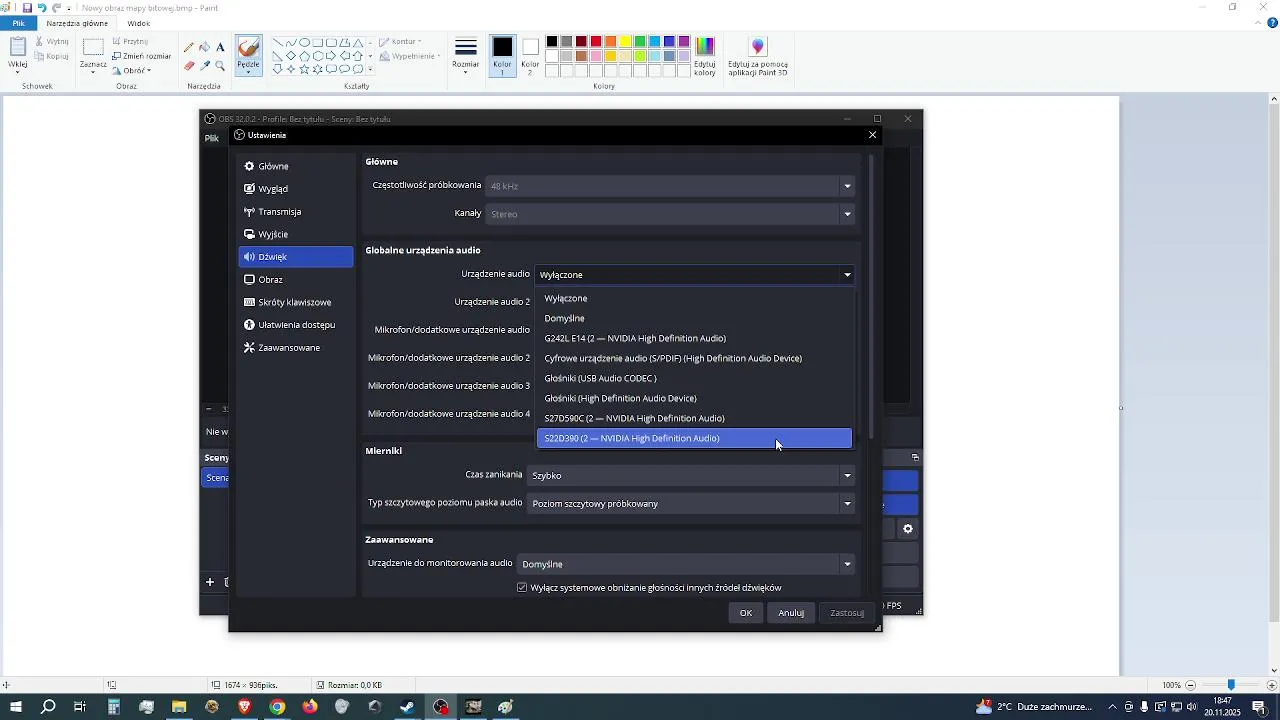Open Steam from the taskbar
This screenshot has width=1280, height=720.
(x=407, y=707)
